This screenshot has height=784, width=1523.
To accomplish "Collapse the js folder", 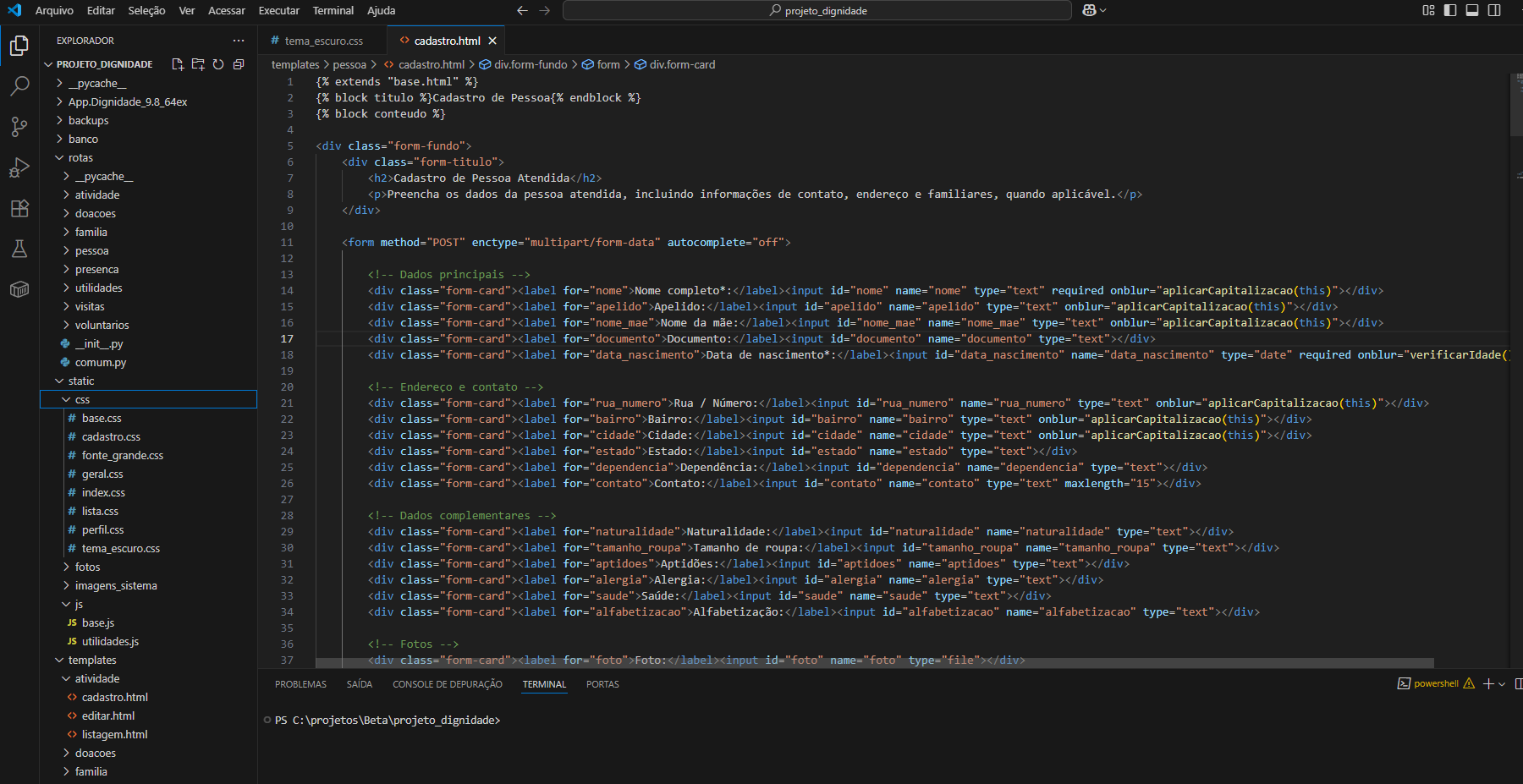I will click(x=66, y=604).
